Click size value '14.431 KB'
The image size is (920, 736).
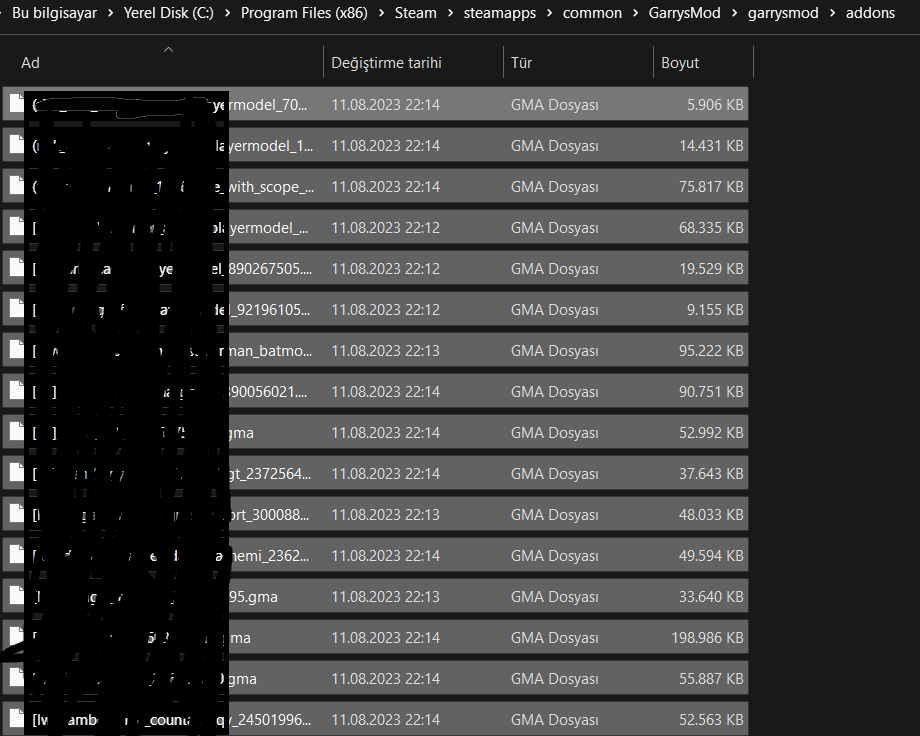point(711,146)
